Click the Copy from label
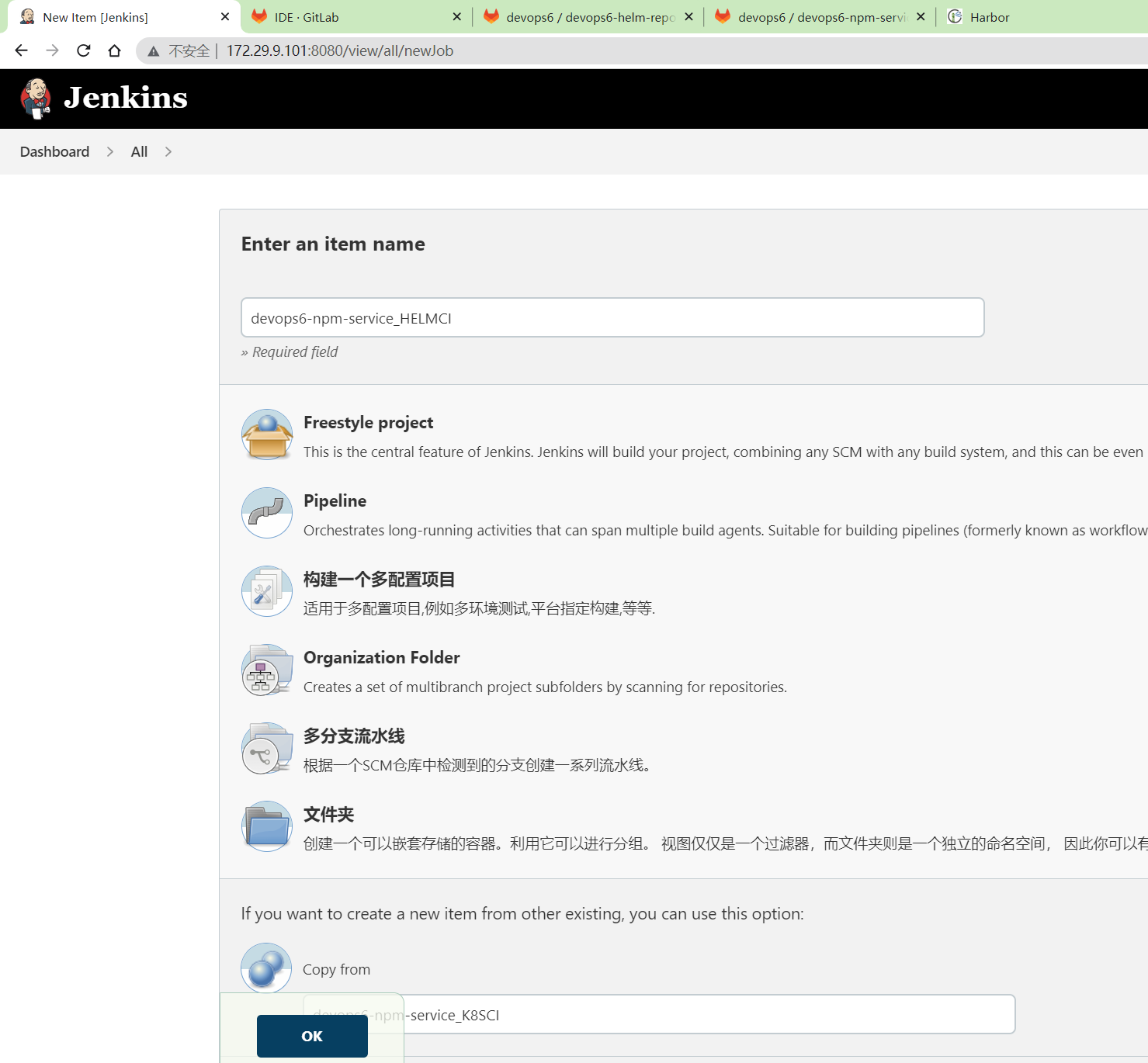The image size is (1148, 1063). click(336, 969)
